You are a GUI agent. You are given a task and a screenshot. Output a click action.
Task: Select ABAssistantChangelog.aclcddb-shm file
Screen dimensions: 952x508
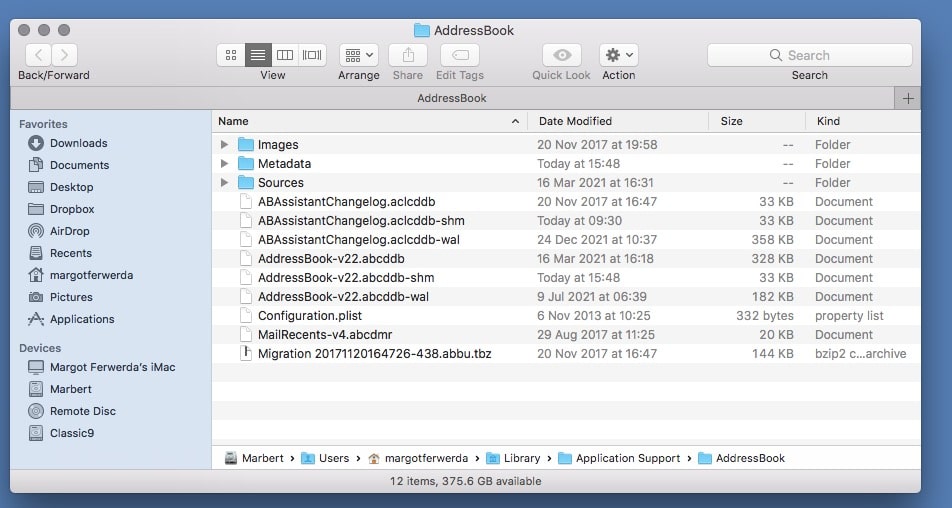point(566,220)
